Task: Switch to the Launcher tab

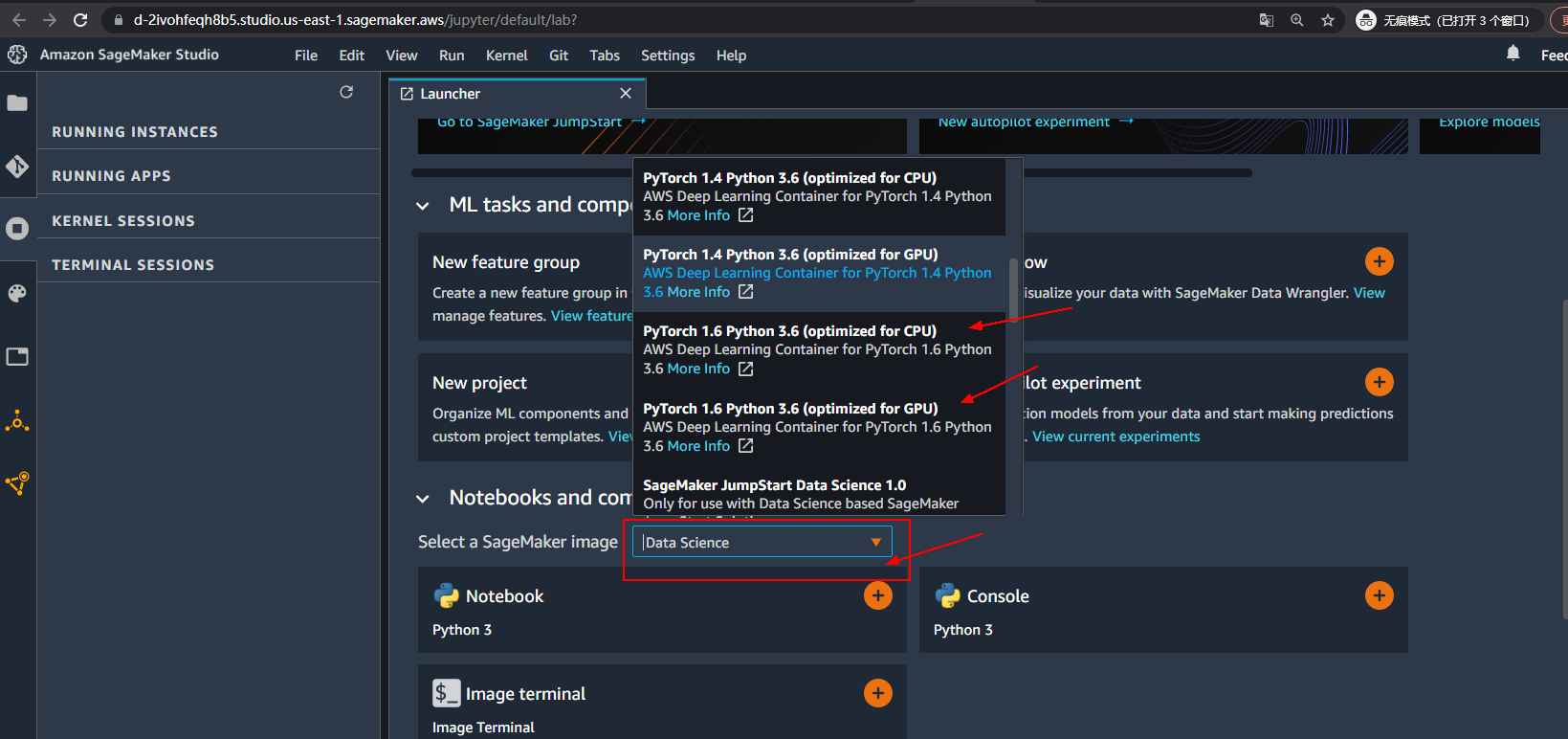Action: coord(518,94)
